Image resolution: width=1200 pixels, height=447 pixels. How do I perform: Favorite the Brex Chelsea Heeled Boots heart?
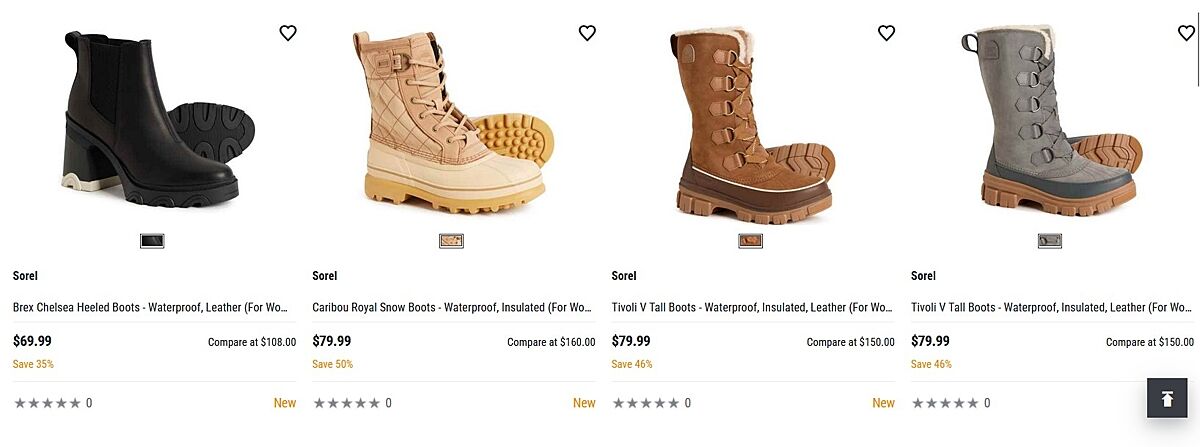coord(288,33)
